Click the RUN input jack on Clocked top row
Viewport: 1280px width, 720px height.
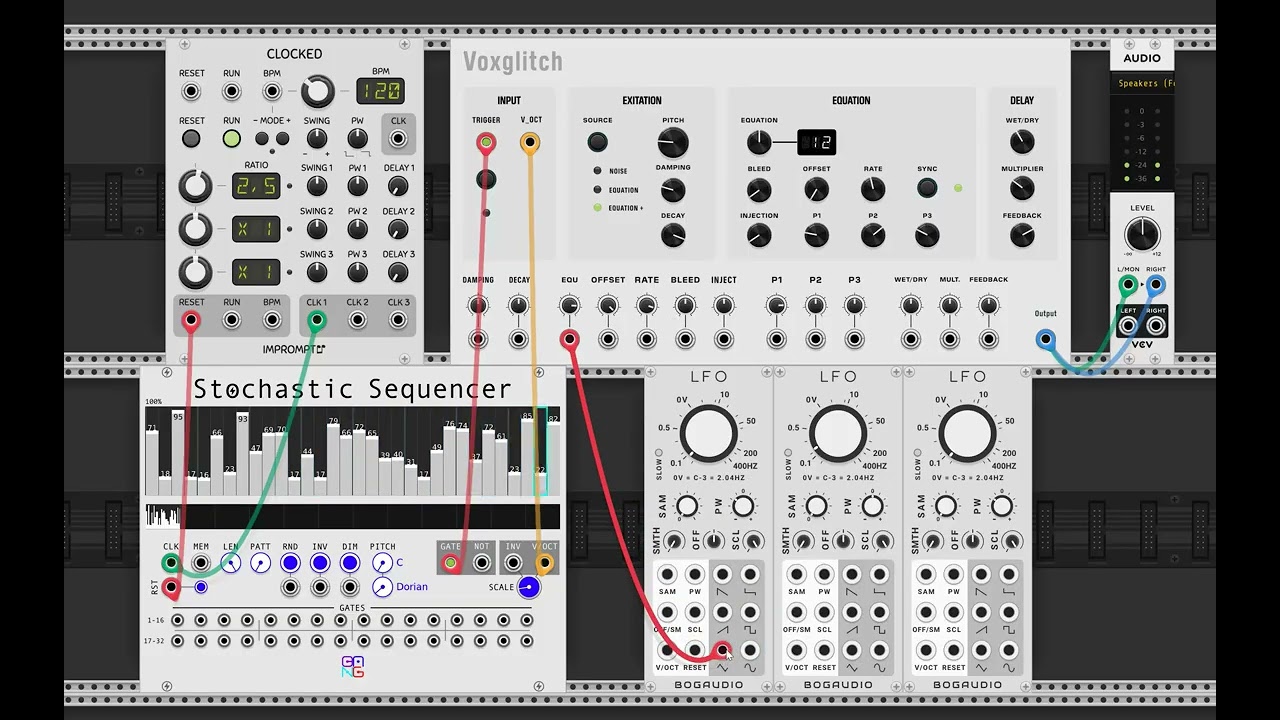(231, 92)
